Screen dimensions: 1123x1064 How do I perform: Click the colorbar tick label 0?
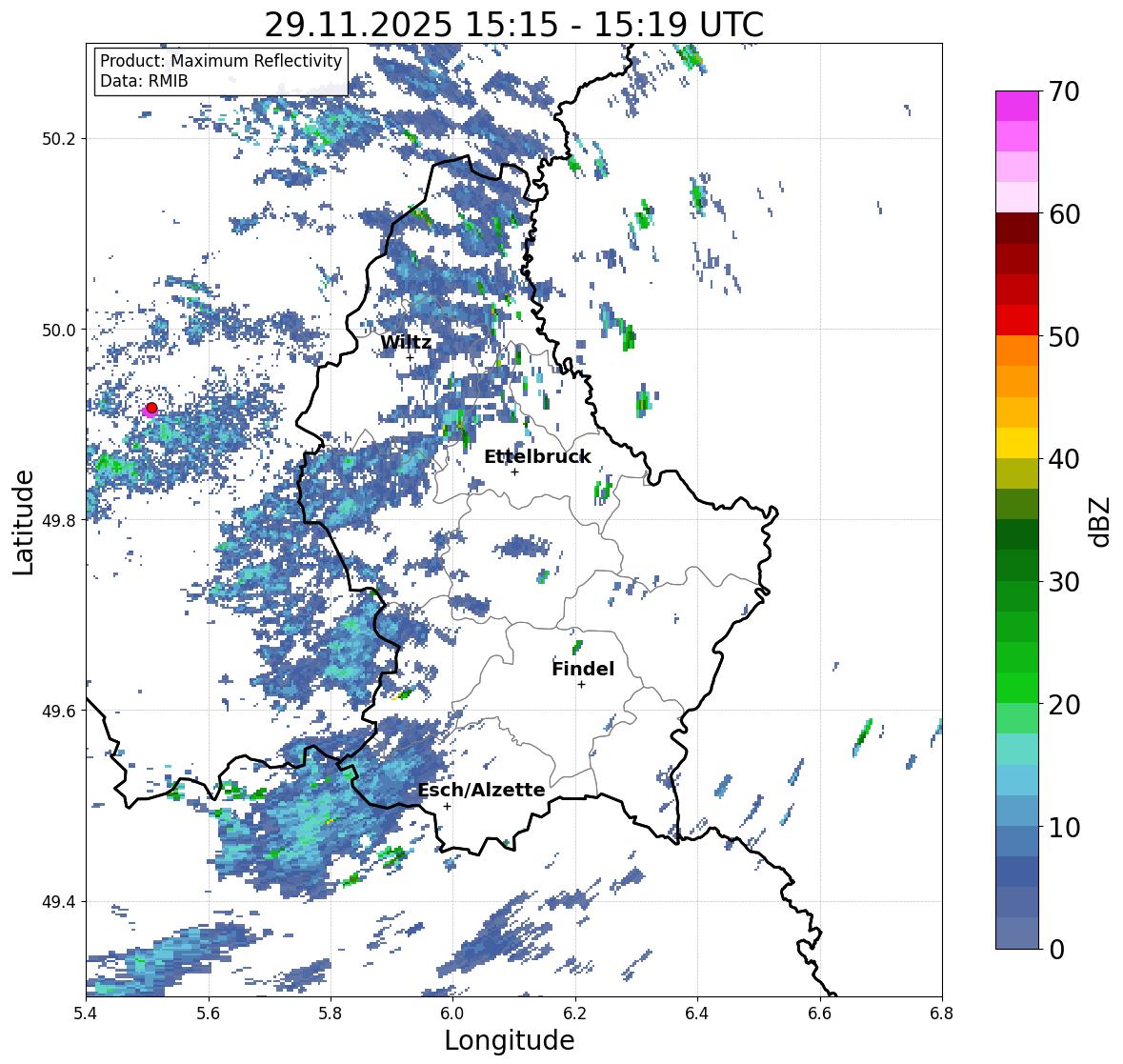[x=1057, y=950]
